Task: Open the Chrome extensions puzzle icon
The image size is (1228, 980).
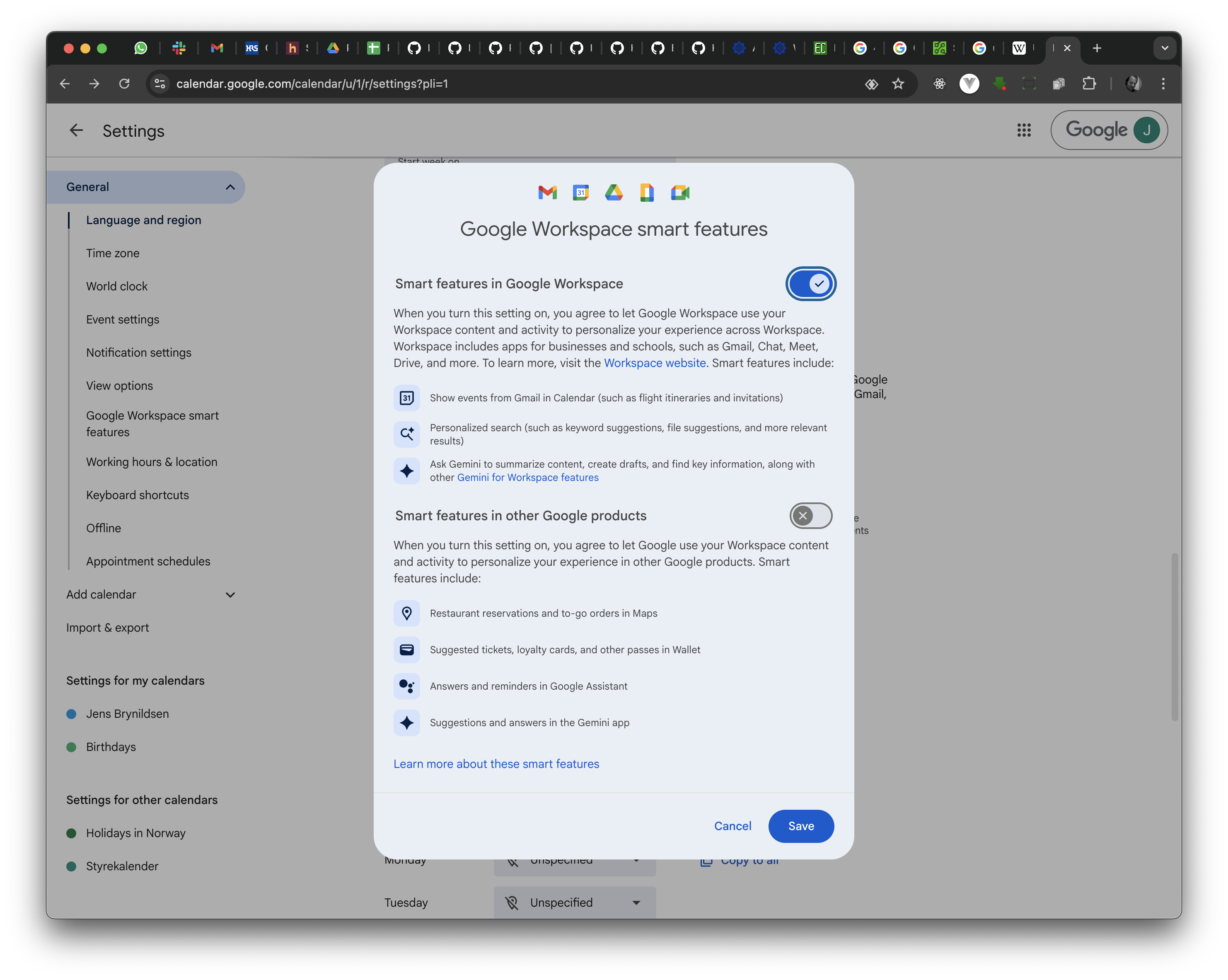Action: (x=1088, y=84)
